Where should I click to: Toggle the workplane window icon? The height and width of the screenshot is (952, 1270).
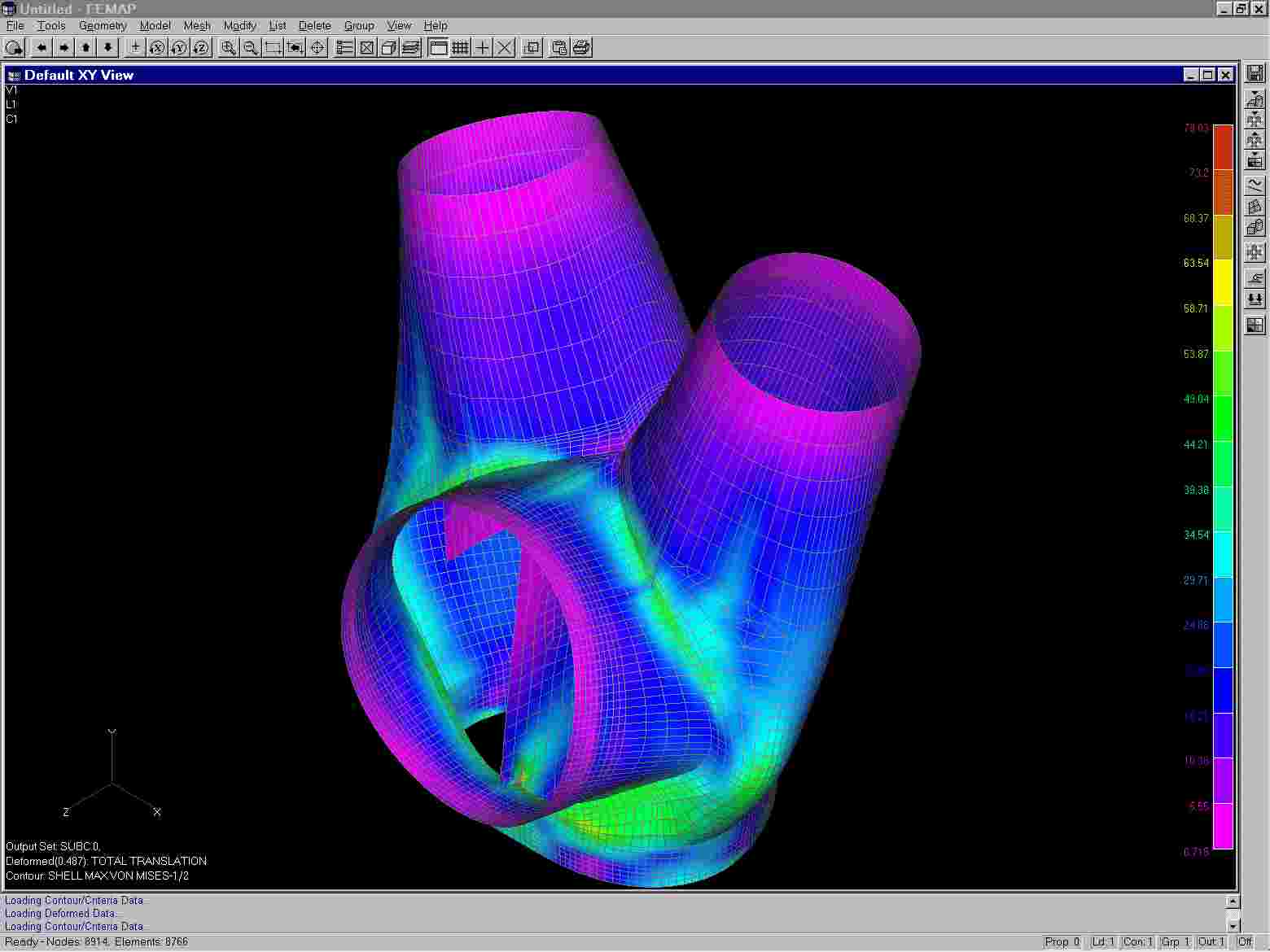[438, 47]
